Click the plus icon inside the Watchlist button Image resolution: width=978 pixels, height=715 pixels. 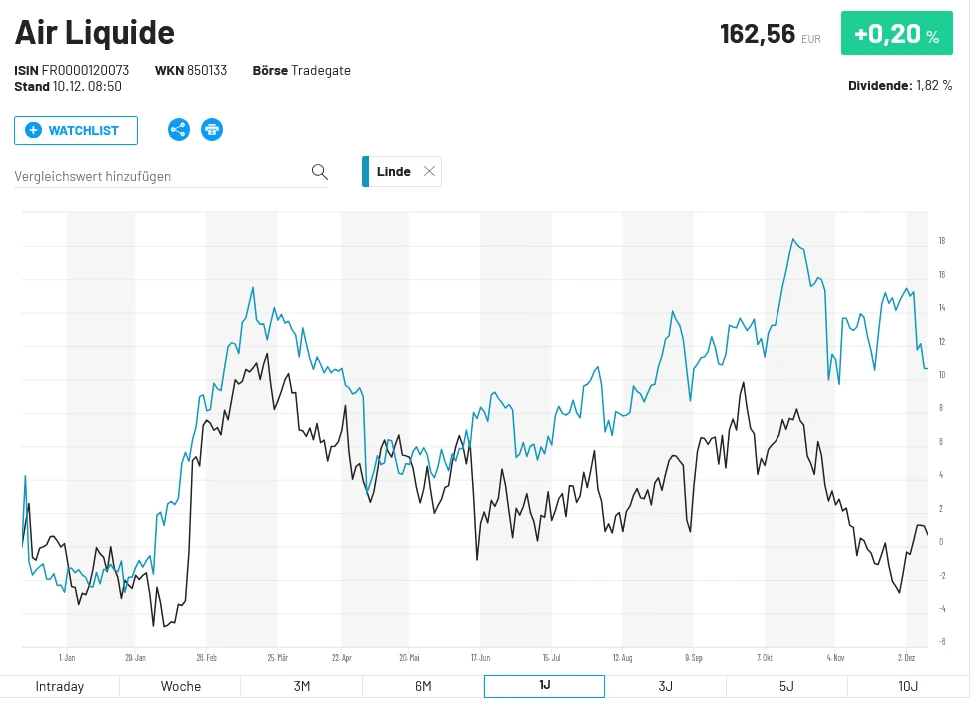pyautogui.click(x=33, y=129)
